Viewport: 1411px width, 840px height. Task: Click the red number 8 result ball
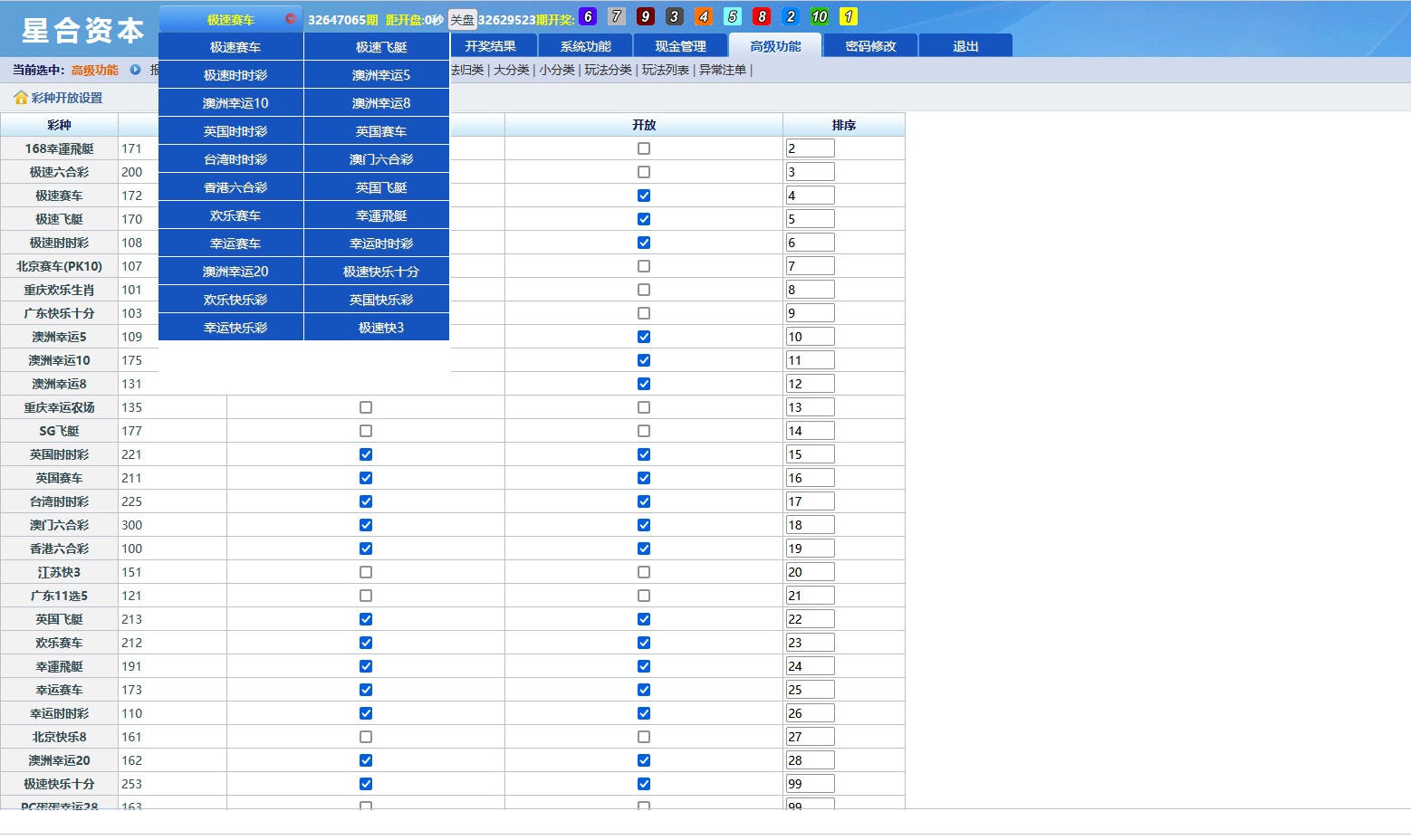pos(762,17)
